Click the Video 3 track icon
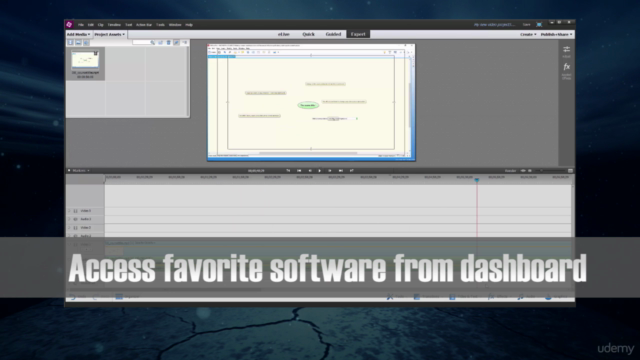 click(76, 211)
